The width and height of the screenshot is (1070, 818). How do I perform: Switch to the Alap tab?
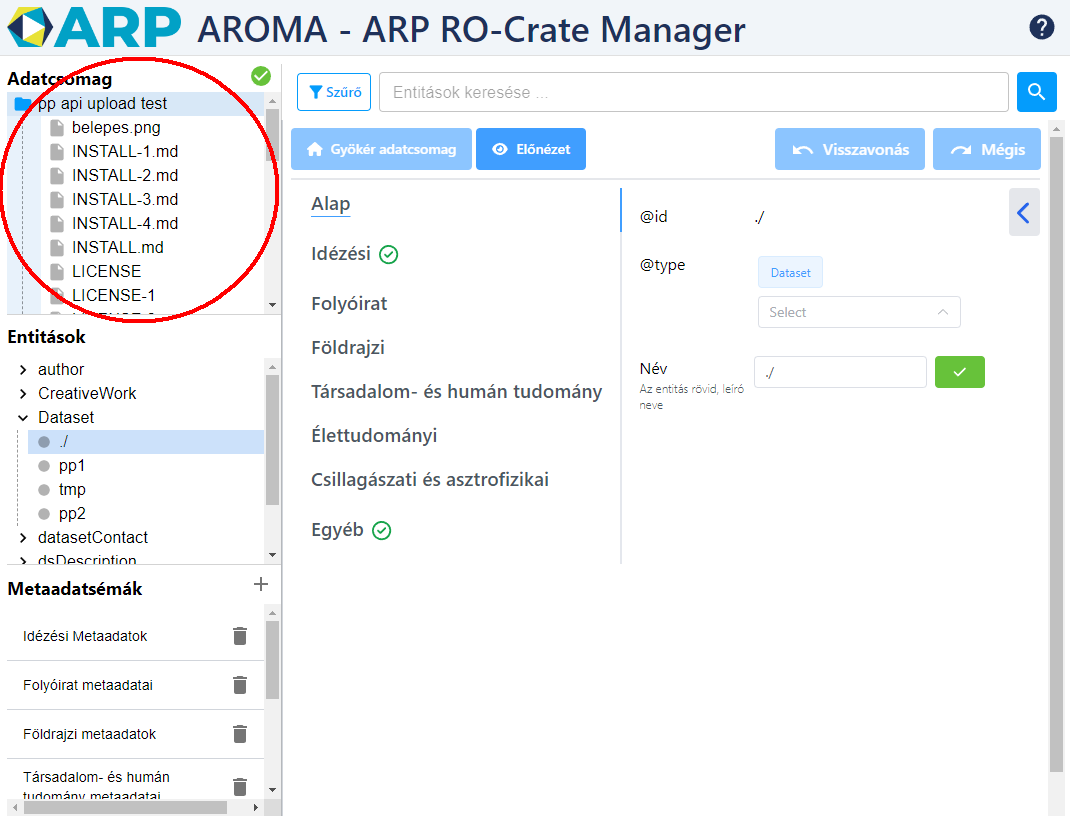330,204
